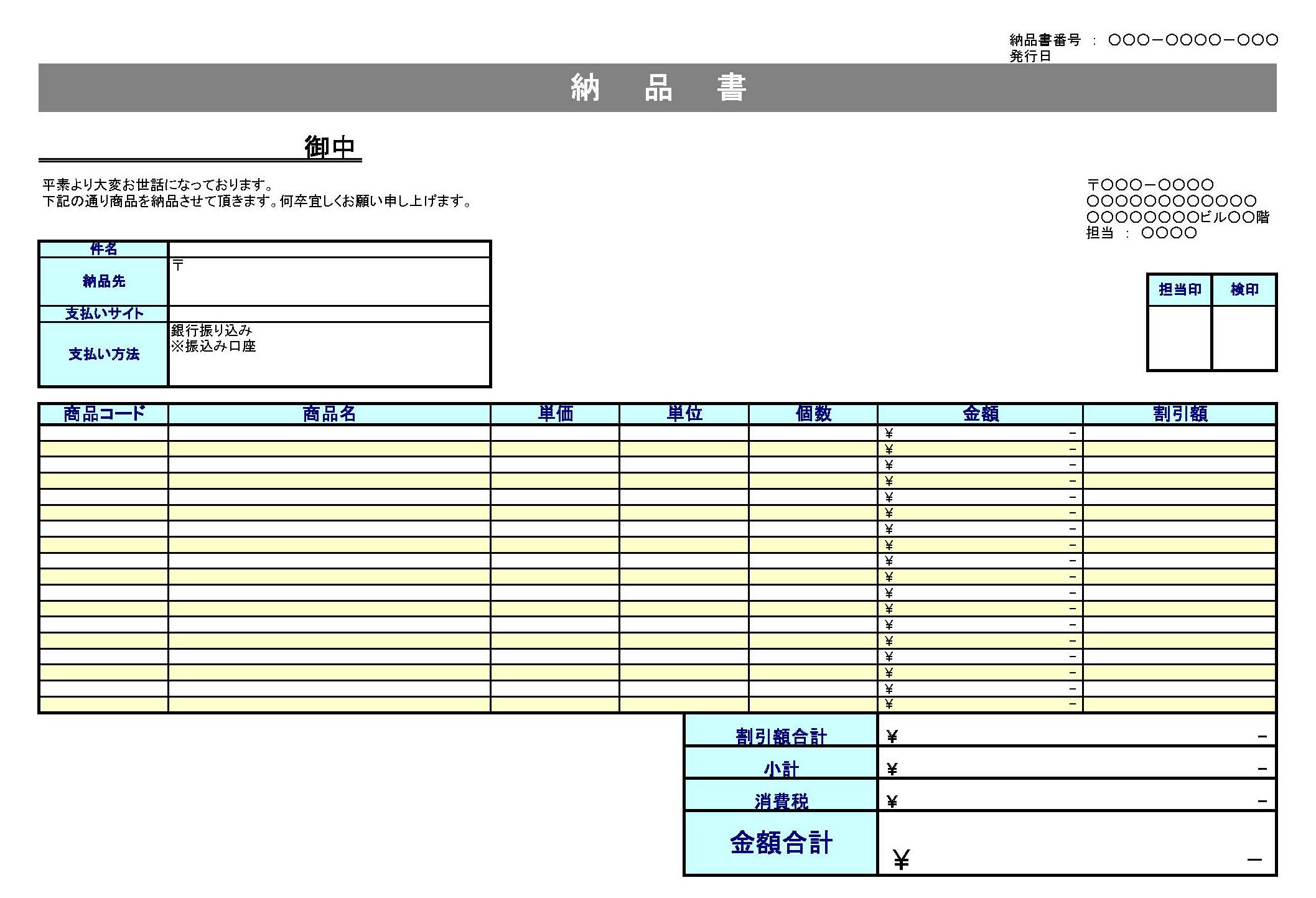This screenshot has width=1316, height=898.
Task: Select the 検印 header cell
Action: (1244, 289)
